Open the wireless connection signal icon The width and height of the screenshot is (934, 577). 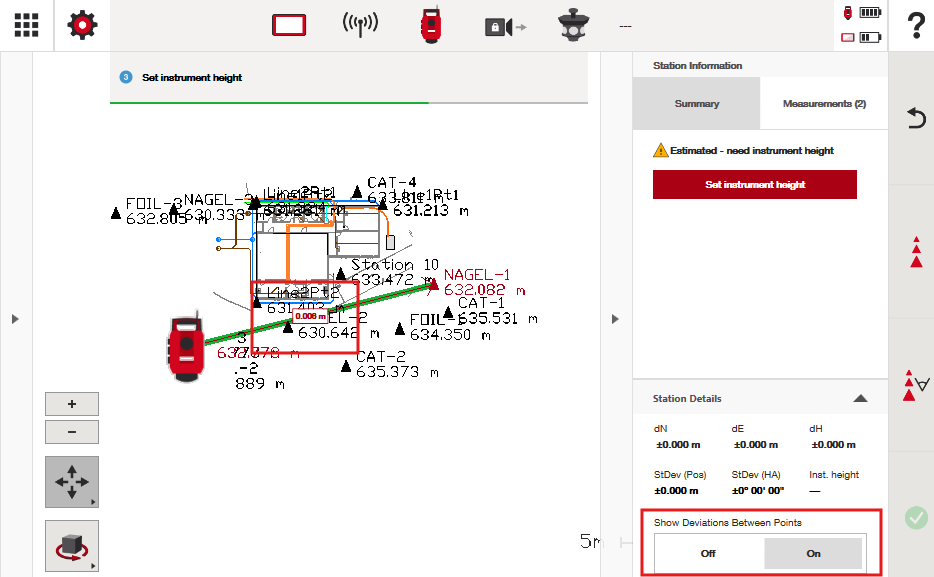click(360, 26)
